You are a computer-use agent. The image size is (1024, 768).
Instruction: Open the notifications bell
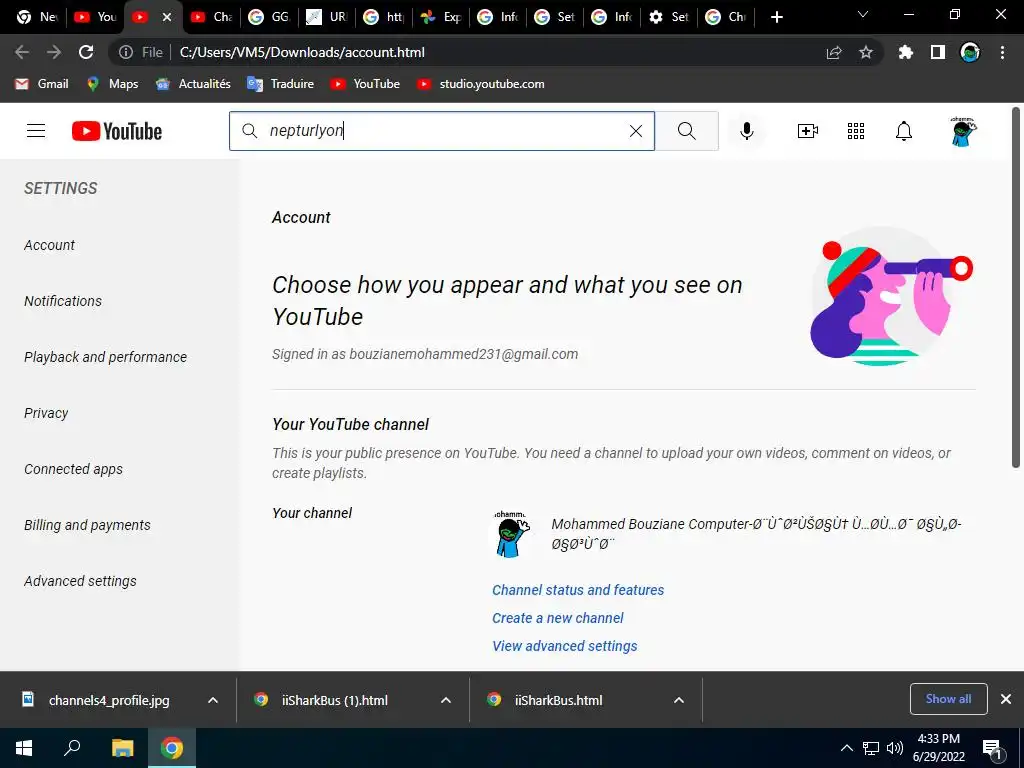click(x=903, y=131)
